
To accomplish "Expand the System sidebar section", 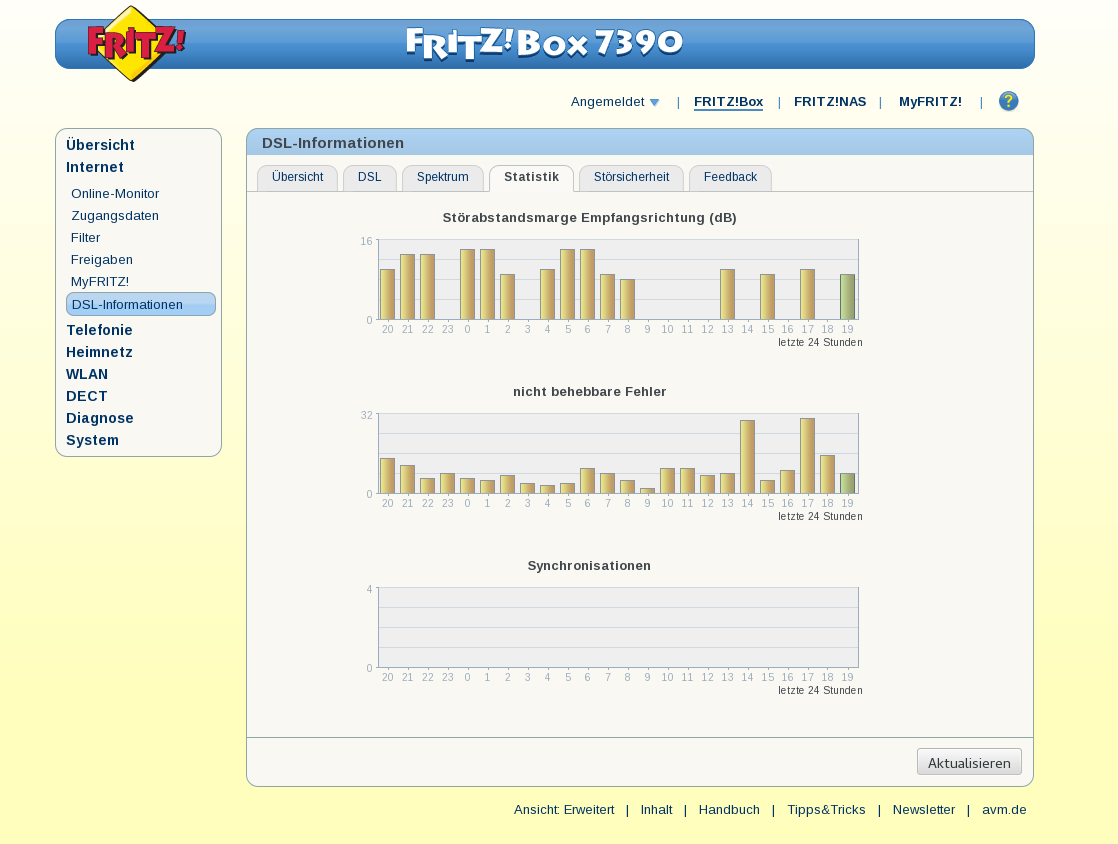I will 93,441.
